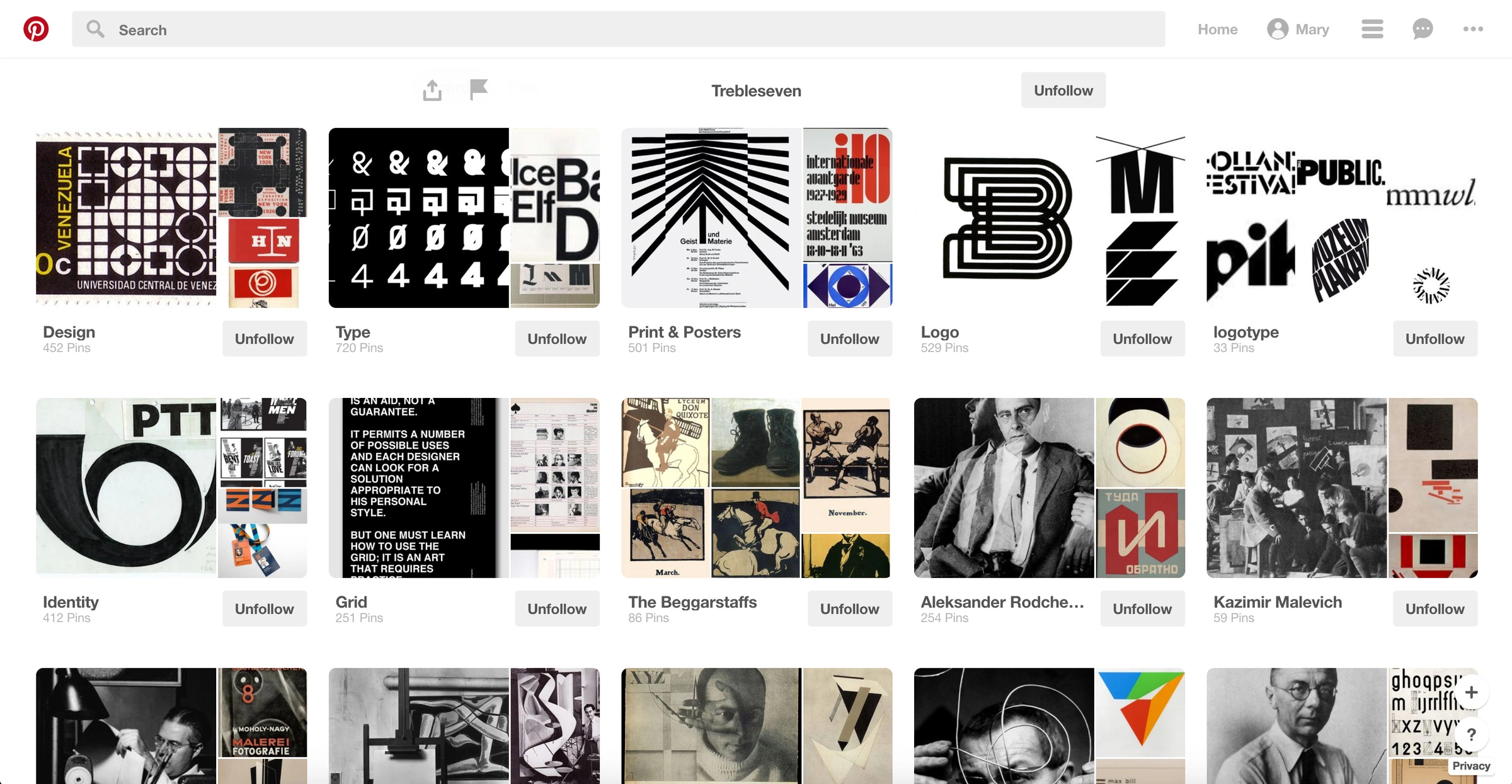The height and width of the screenshot is (784, 1512).
Task: Open the Aleksander Rodche… board title
Action: (1002, 602)
